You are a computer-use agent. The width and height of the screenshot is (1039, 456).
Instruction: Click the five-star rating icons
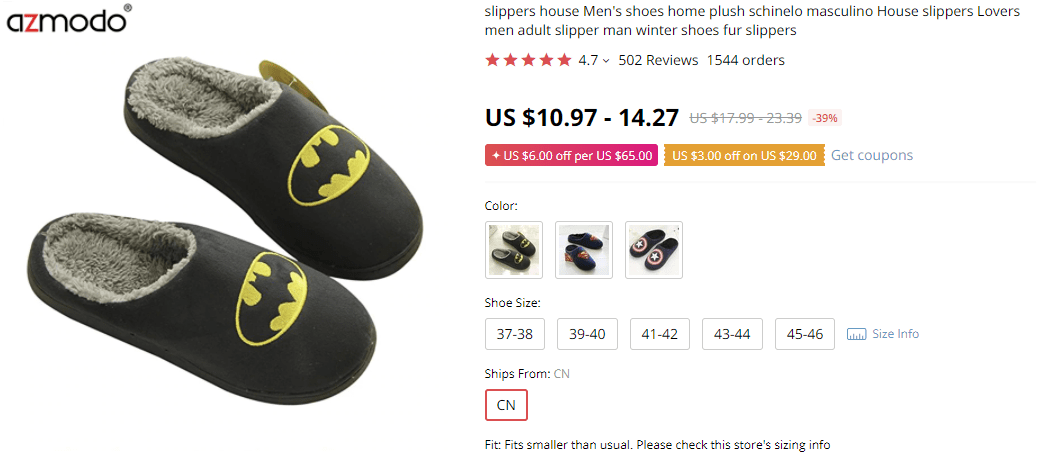[528, 60]
